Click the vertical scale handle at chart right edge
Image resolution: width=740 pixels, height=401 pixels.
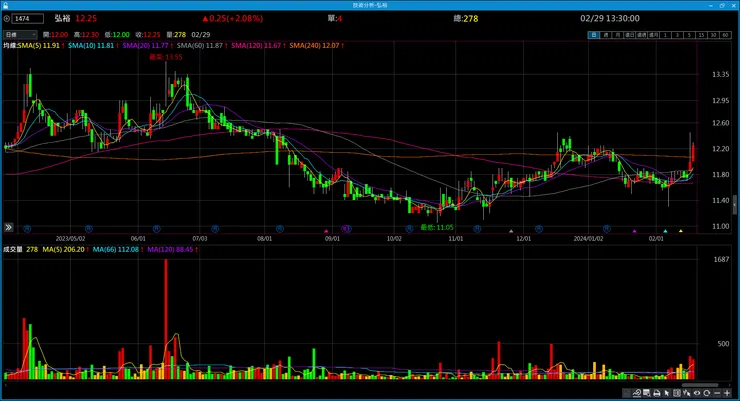click(734, 205)
